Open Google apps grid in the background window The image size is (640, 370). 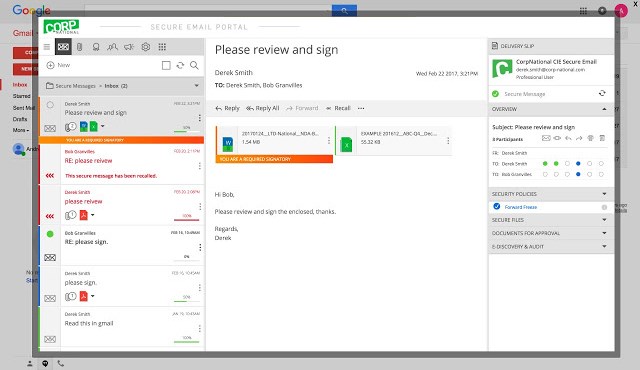click(583, 11)
